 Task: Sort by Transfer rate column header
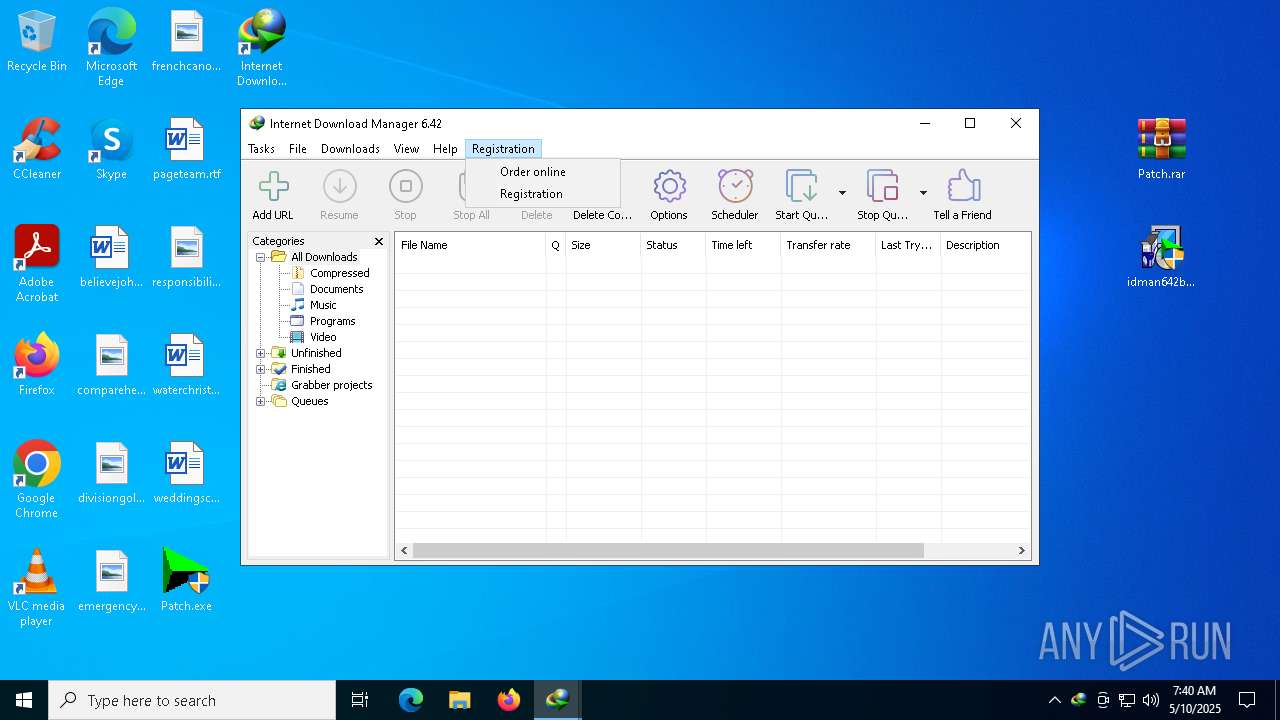[828, 245]
